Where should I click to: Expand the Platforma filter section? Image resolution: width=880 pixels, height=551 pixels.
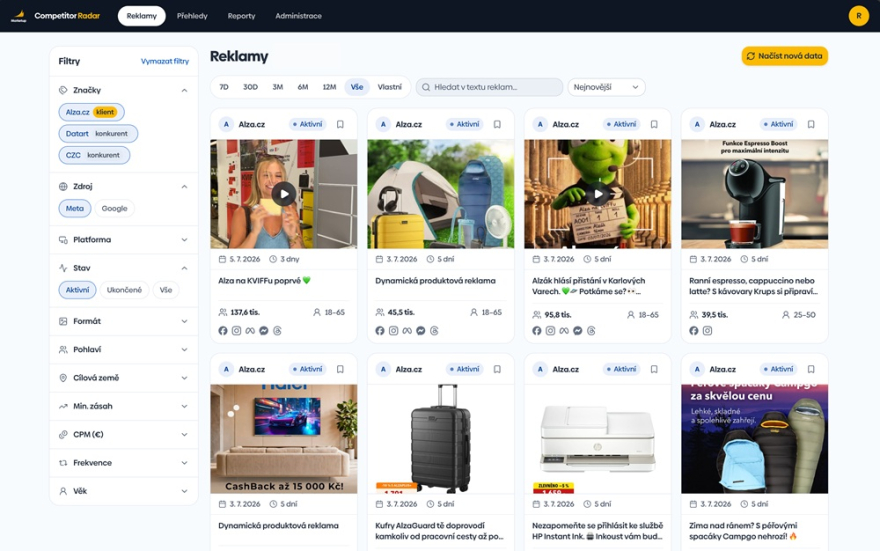click(x=123, y=240)
